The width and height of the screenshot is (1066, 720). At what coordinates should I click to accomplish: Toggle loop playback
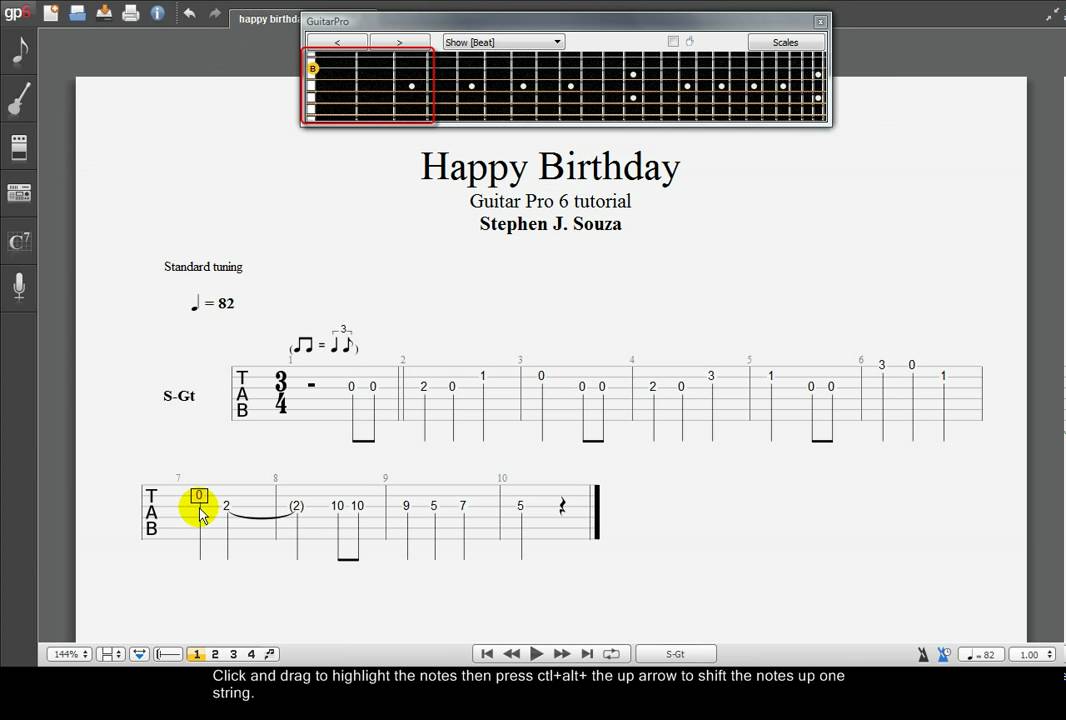pos(612,654)
